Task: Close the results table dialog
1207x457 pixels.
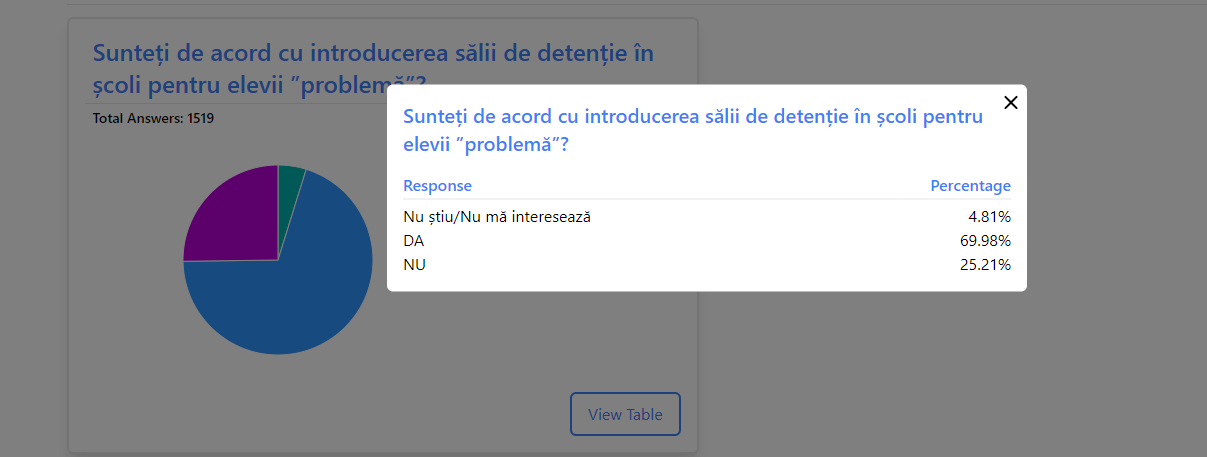Action: coord(1010,102)
